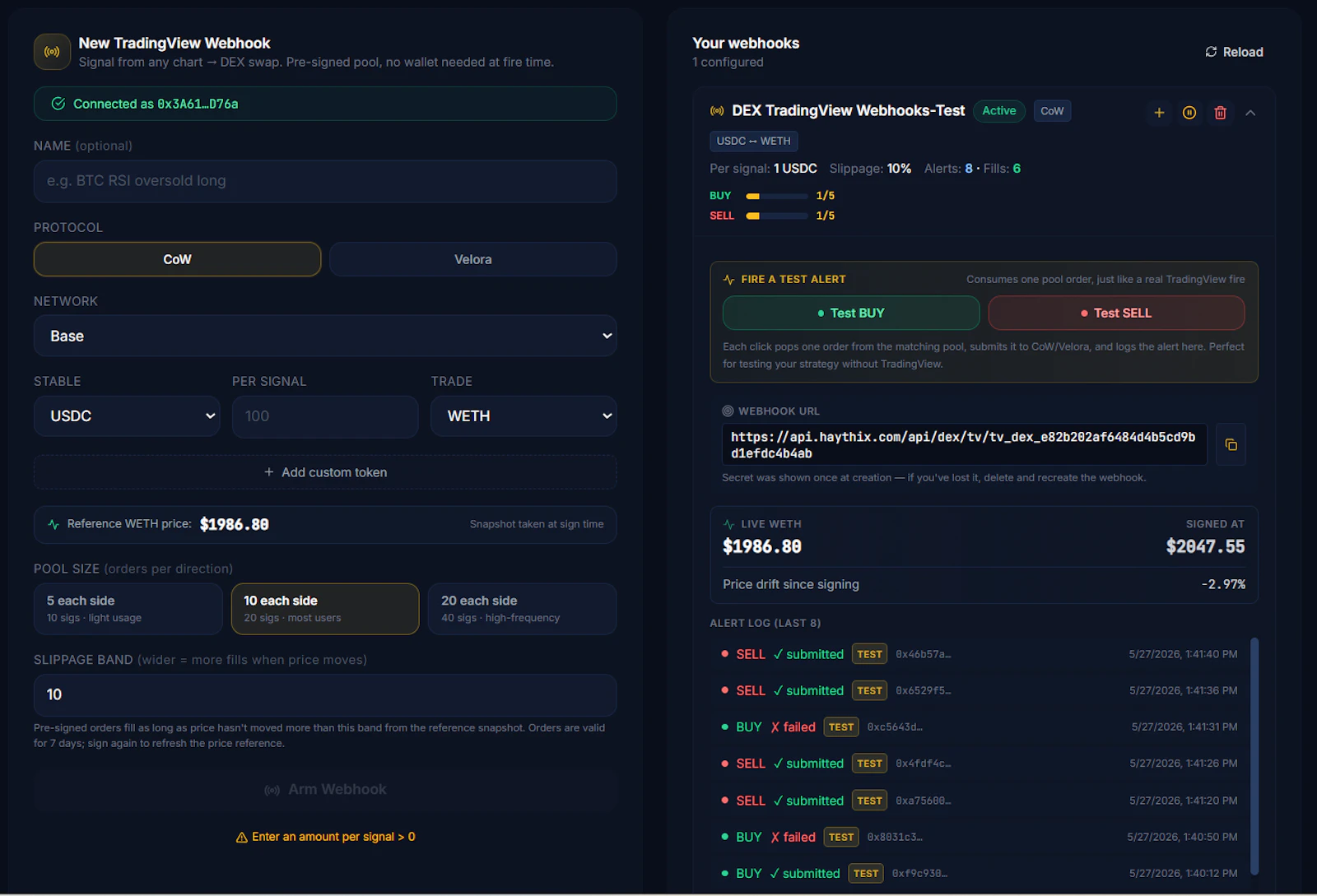Click the USDC ↔ WETH pair tag
This screenshot has width=1317, height=896.
[754, 142]
